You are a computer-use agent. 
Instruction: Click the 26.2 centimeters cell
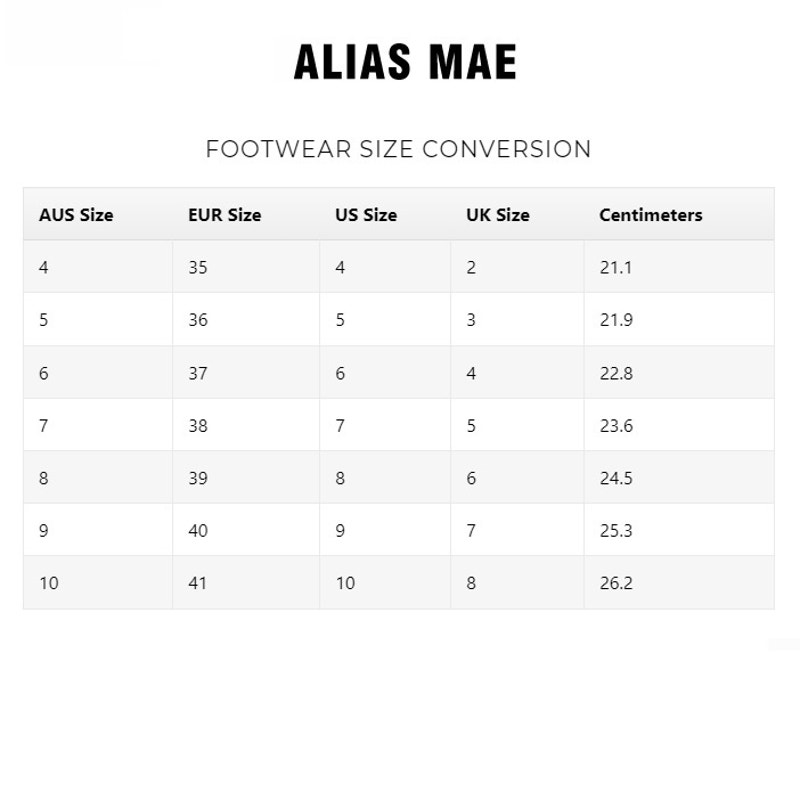click(x=679, y=583)
